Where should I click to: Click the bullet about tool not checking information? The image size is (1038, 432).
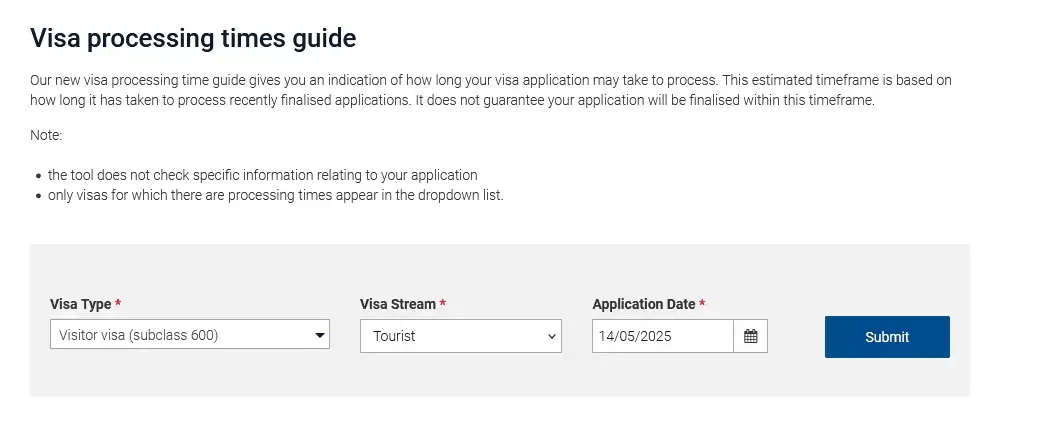[x=262, y=175]
